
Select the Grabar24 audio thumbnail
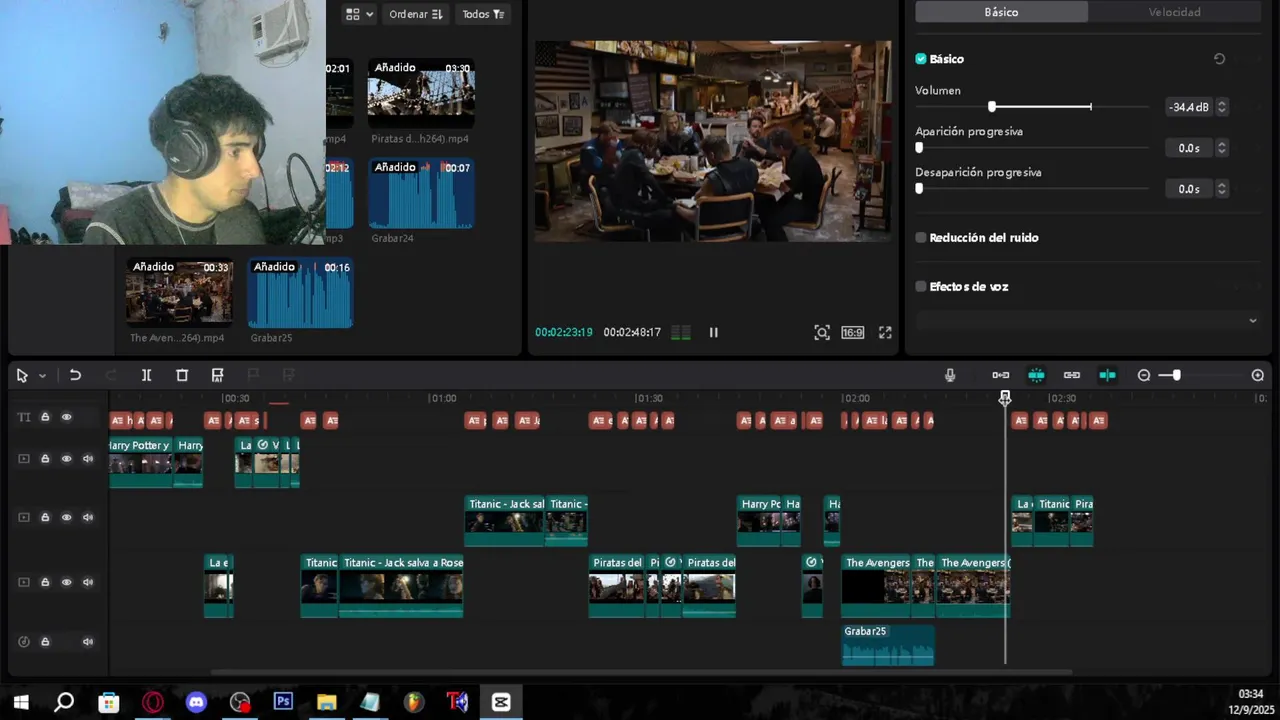(x=421, y=193)
